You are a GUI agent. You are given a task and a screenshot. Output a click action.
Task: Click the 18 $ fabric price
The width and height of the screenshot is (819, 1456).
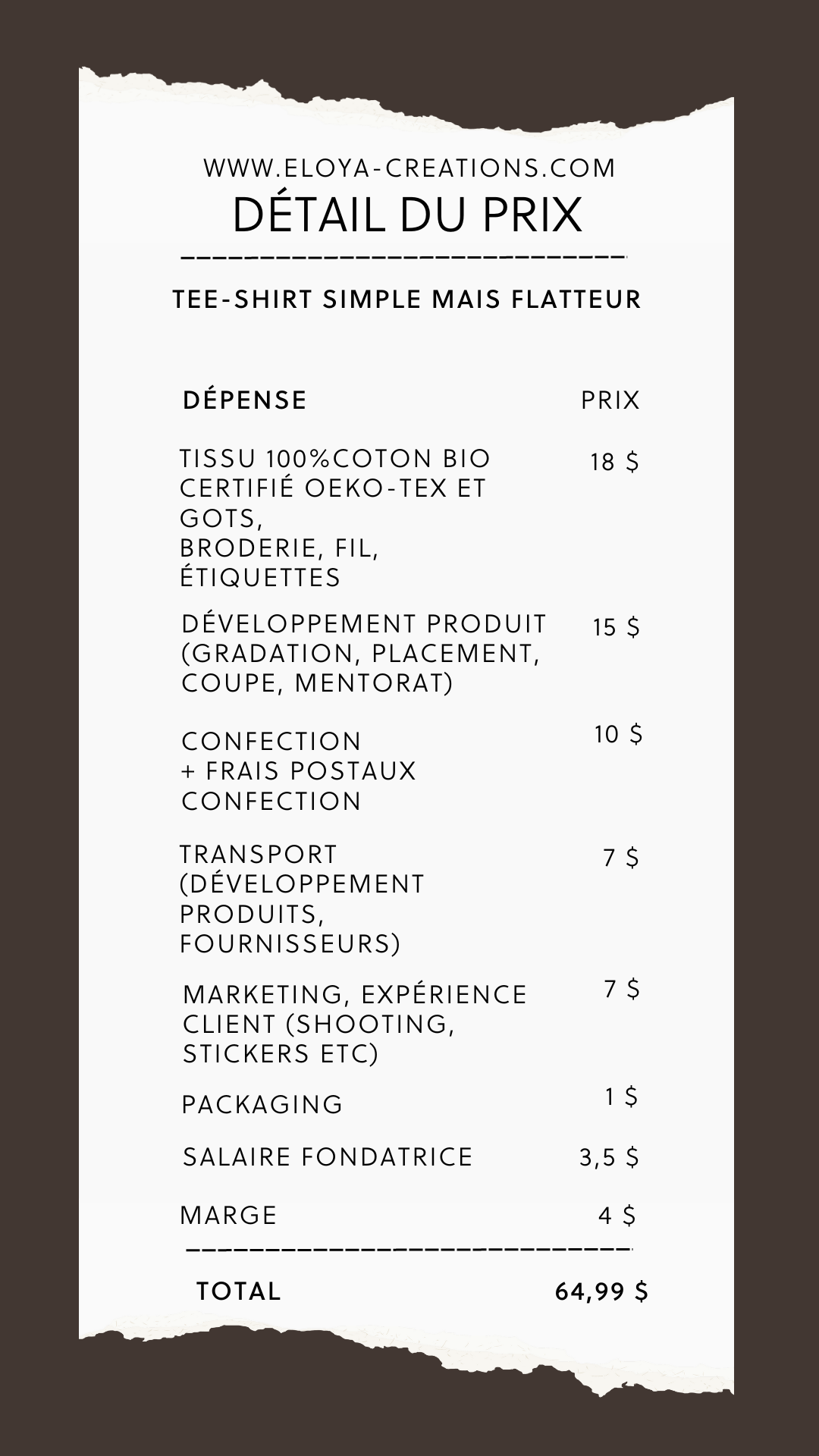coord(614,462)
